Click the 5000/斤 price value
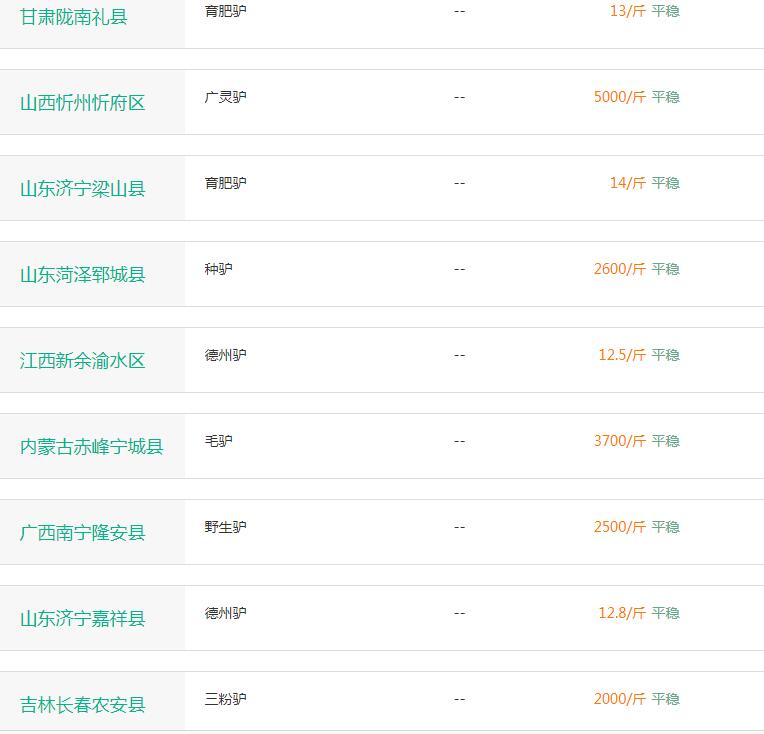Viewport: 764px width, 734px height. click(620, 97)
